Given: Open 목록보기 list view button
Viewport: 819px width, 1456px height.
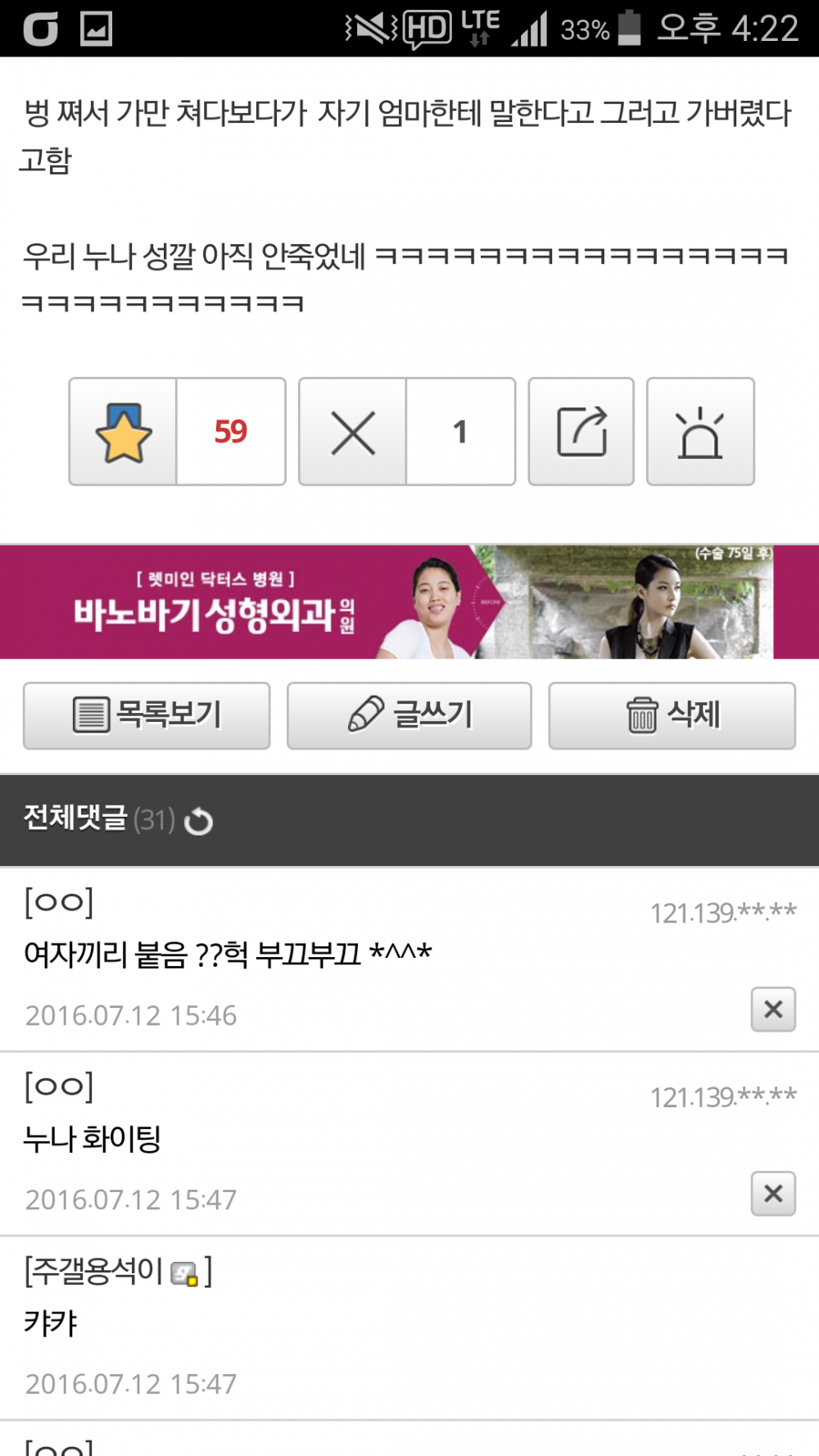Looking at the screenshot, I should click(x=147, y=715).
